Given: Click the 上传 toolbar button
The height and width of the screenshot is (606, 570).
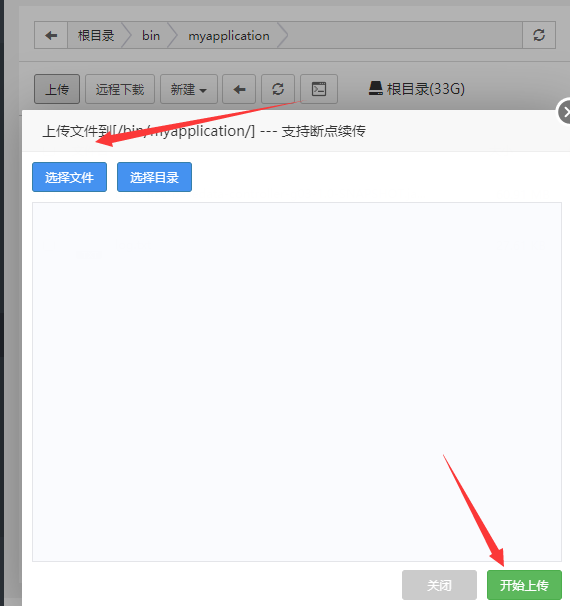Looking at the screenshot, I should [x=57, y=89].
